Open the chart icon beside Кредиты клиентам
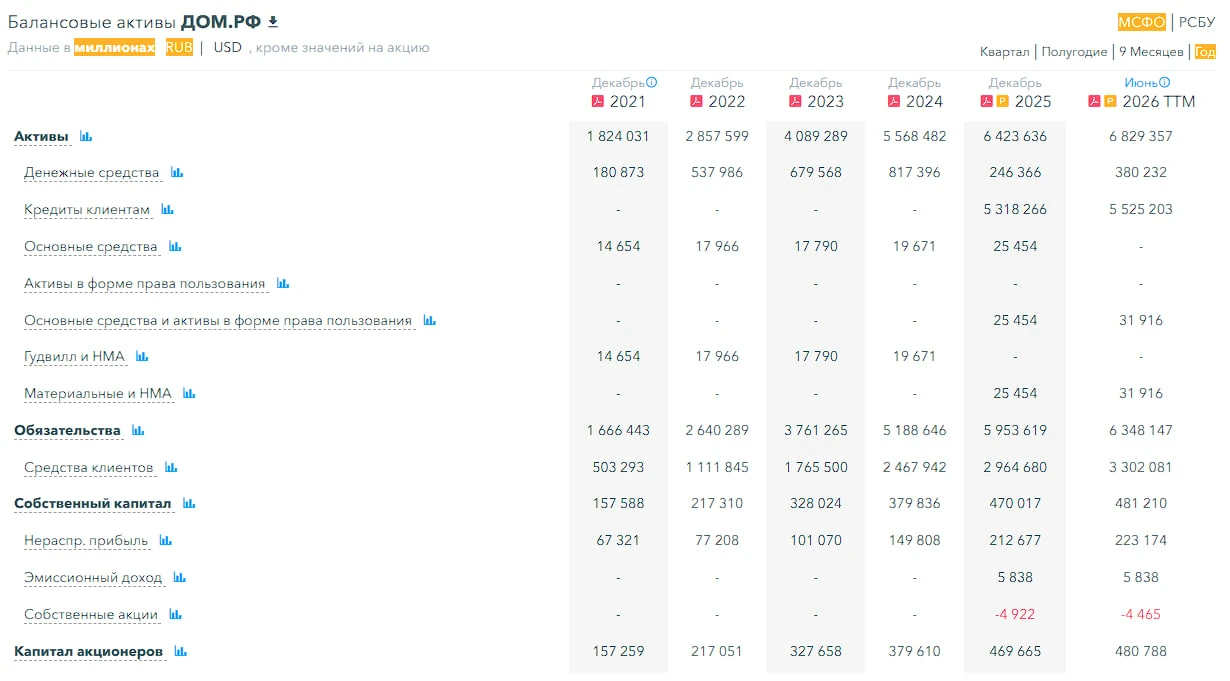 168,210
